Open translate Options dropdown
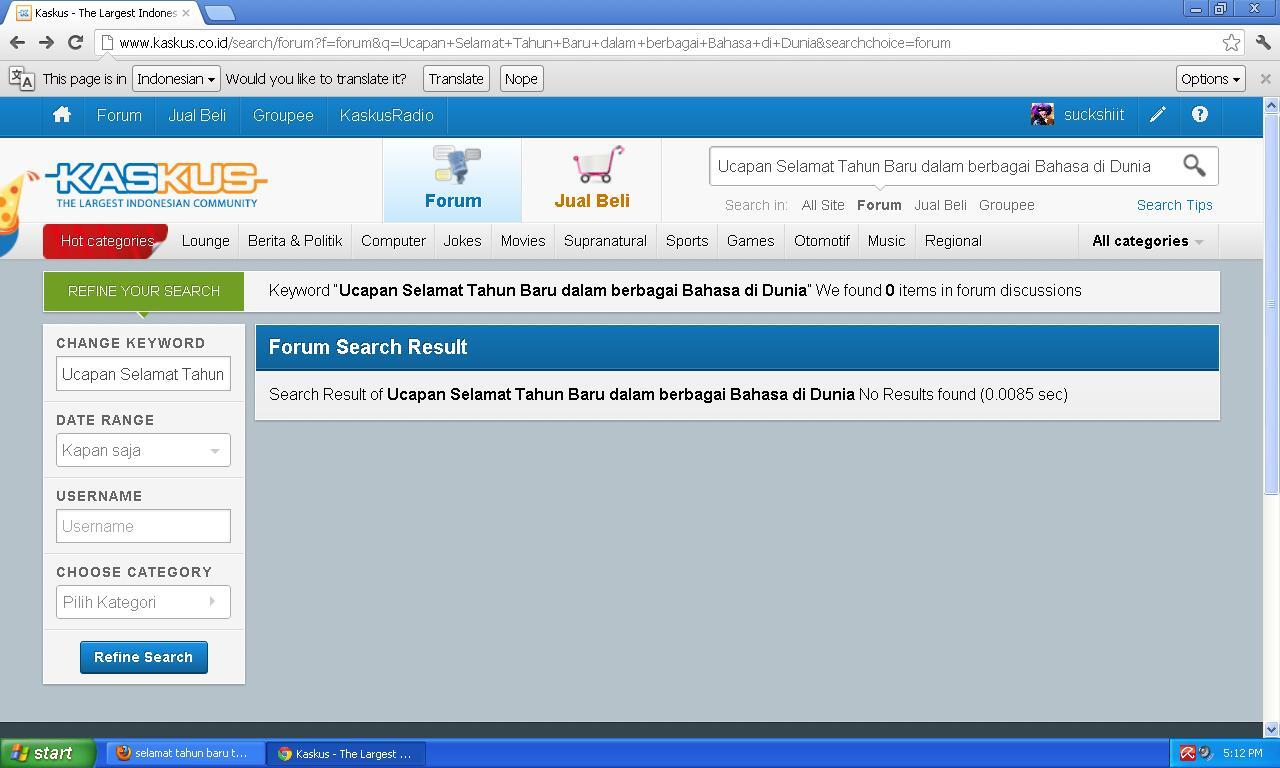 click(x=1210, y=79)
